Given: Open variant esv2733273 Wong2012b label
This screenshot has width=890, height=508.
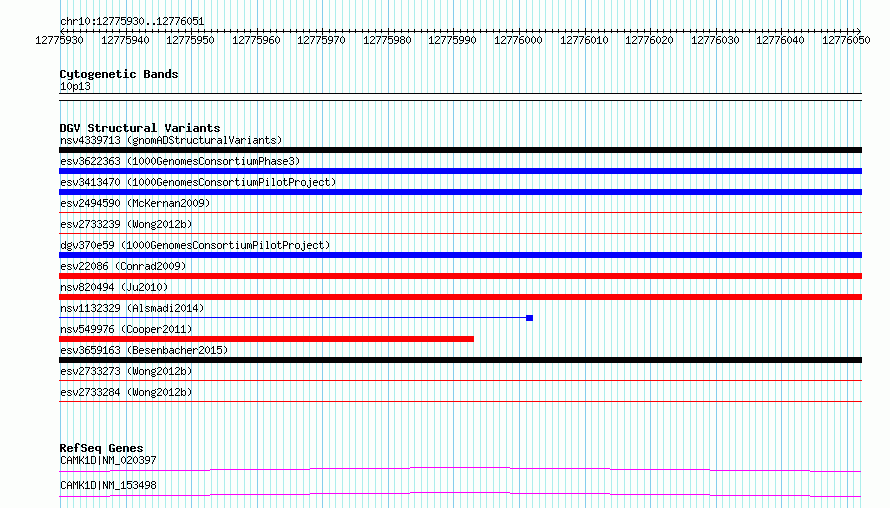Looking at the screenshot, I should pyautogui.click(x=126, y=371).
